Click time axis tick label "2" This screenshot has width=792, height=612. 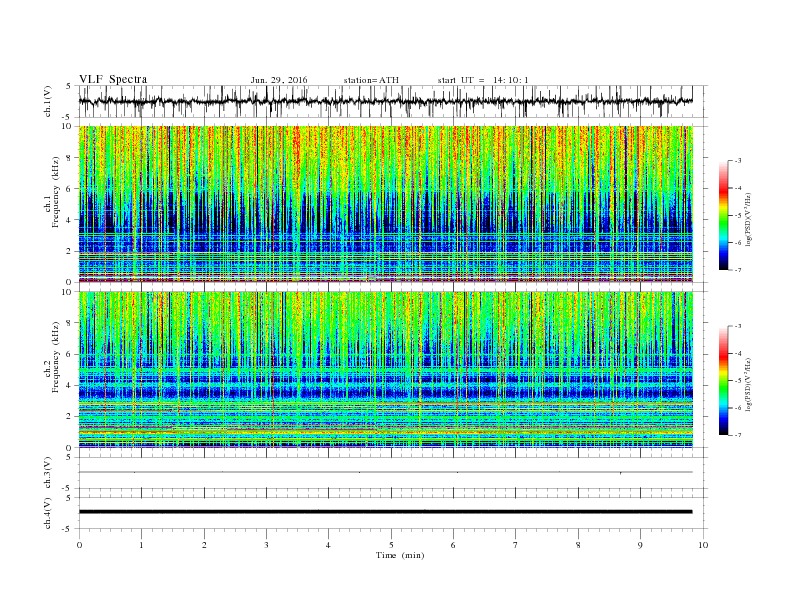(204, 545)
